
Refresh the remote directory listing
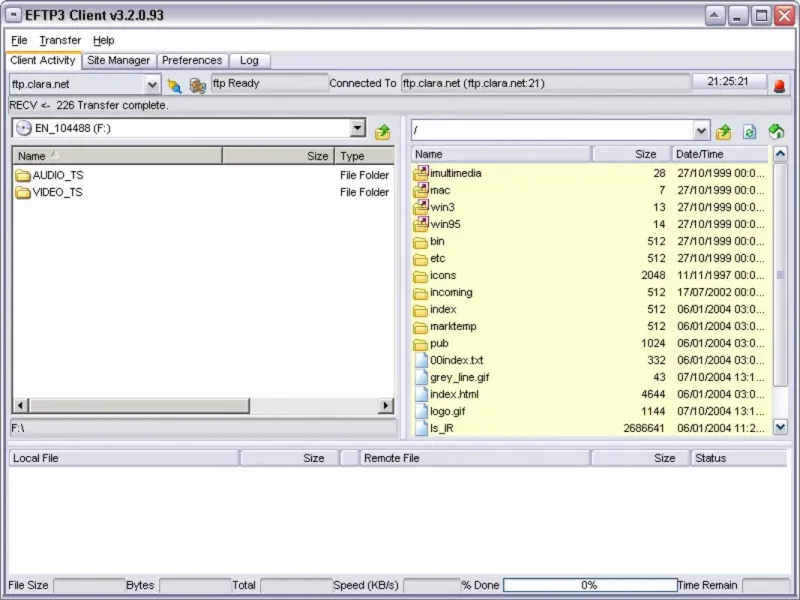[x=749, y=132]
